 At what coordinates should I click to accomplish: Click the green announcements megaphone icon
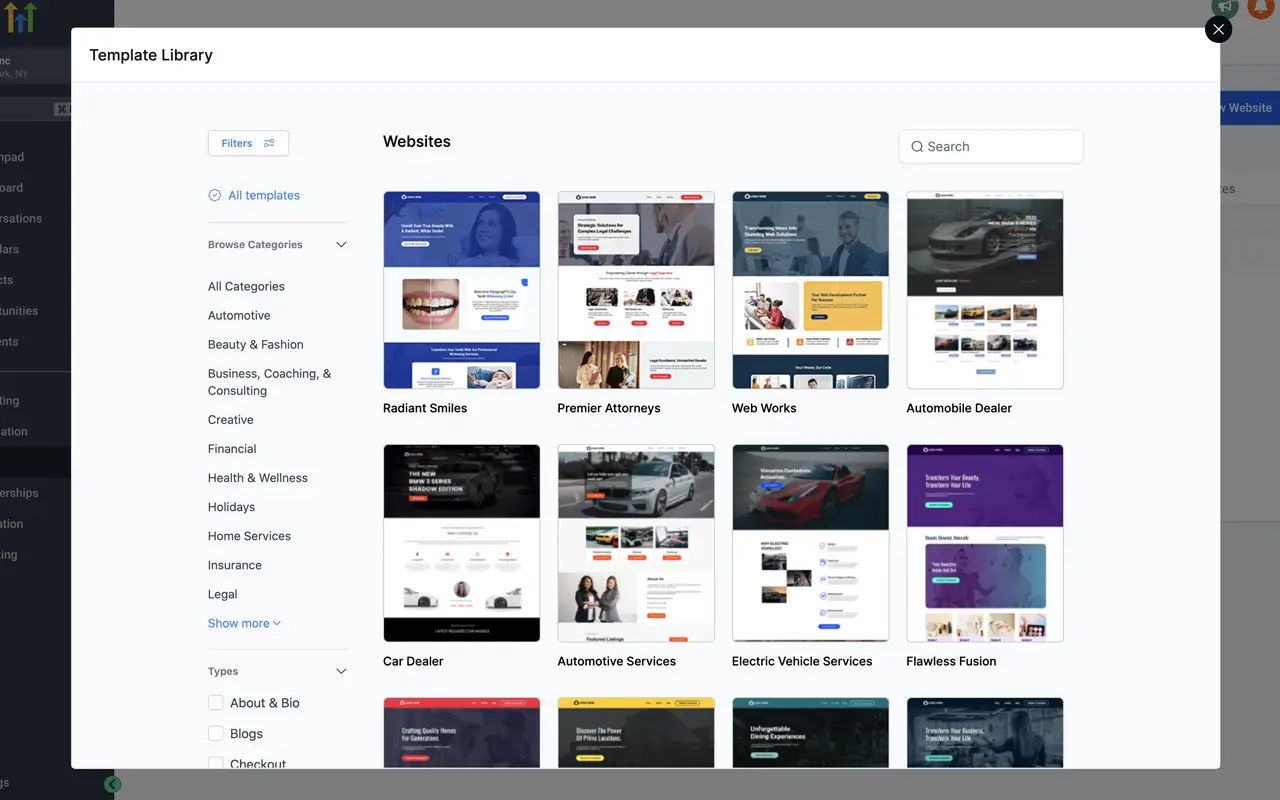click(1225, 7)
